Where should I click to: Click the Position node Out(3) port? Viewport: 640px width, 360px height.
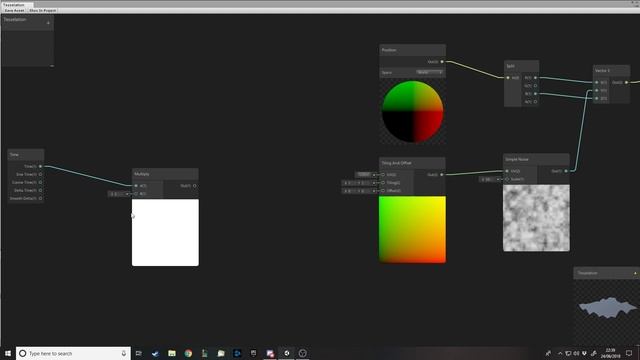coord(442,62)
